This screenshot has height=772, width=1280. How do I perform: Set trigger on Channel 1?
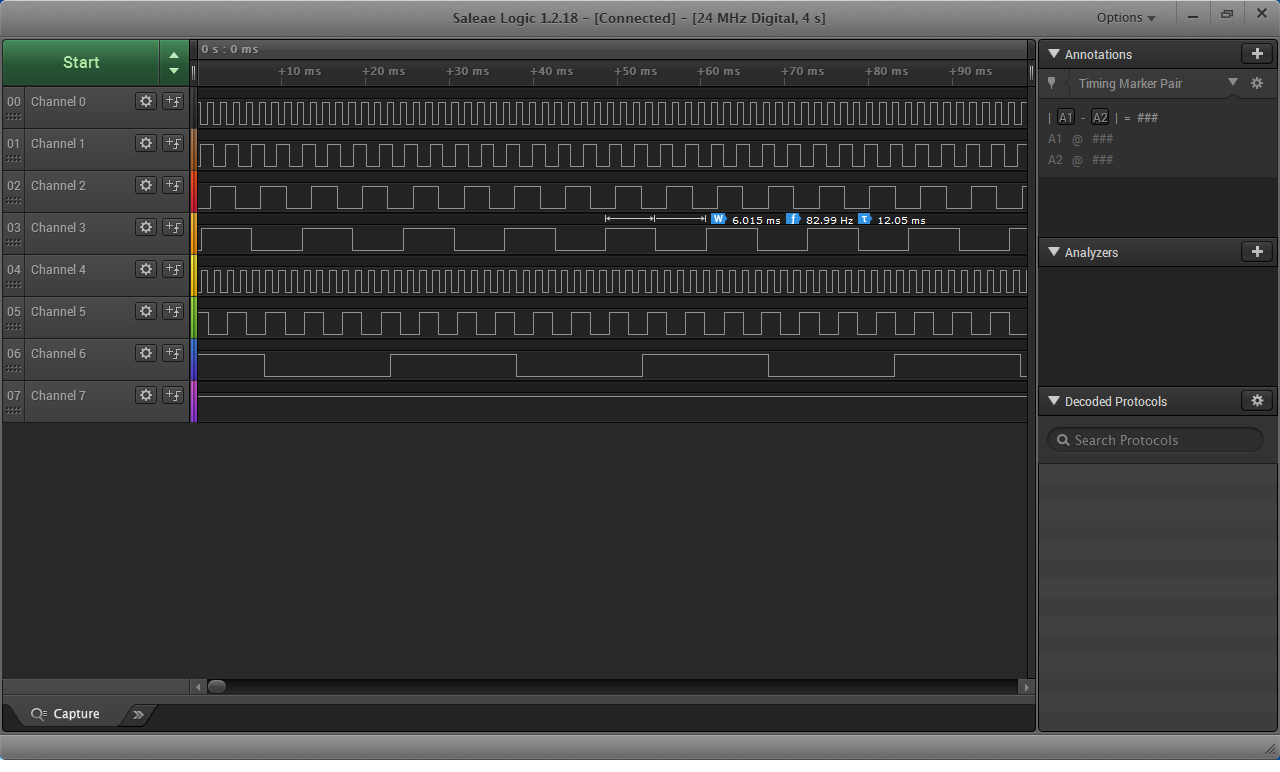[173, 143]
